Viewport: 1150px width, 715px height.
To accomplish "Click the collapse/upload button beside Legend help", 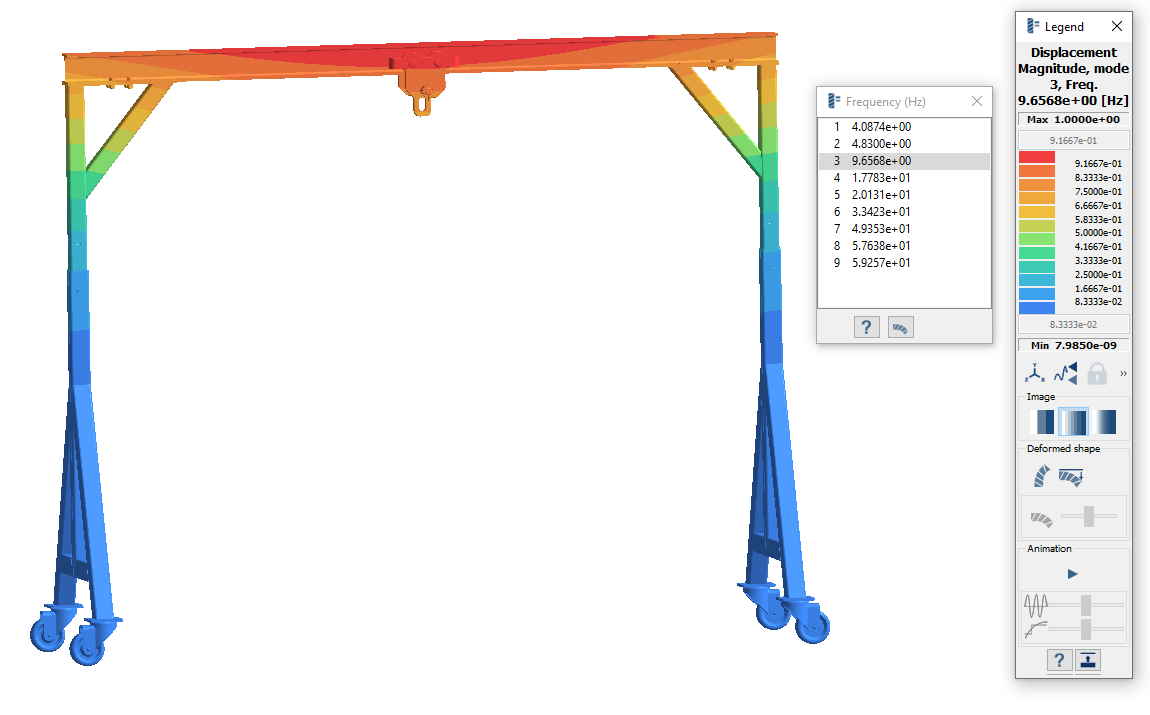I will coord(1088,661).
